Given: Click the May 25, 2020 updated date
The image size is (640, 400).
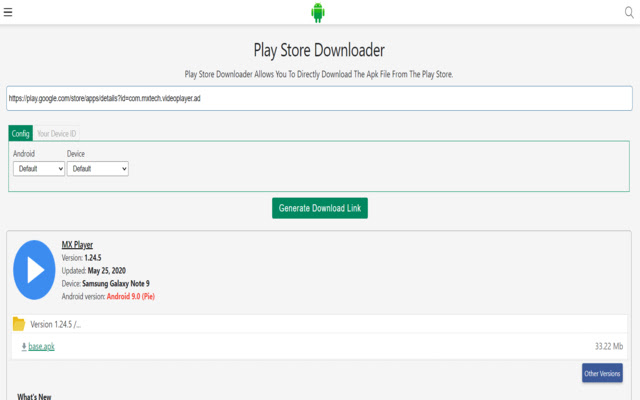Looking at the screenshot, I should click(x=107, y=271).
